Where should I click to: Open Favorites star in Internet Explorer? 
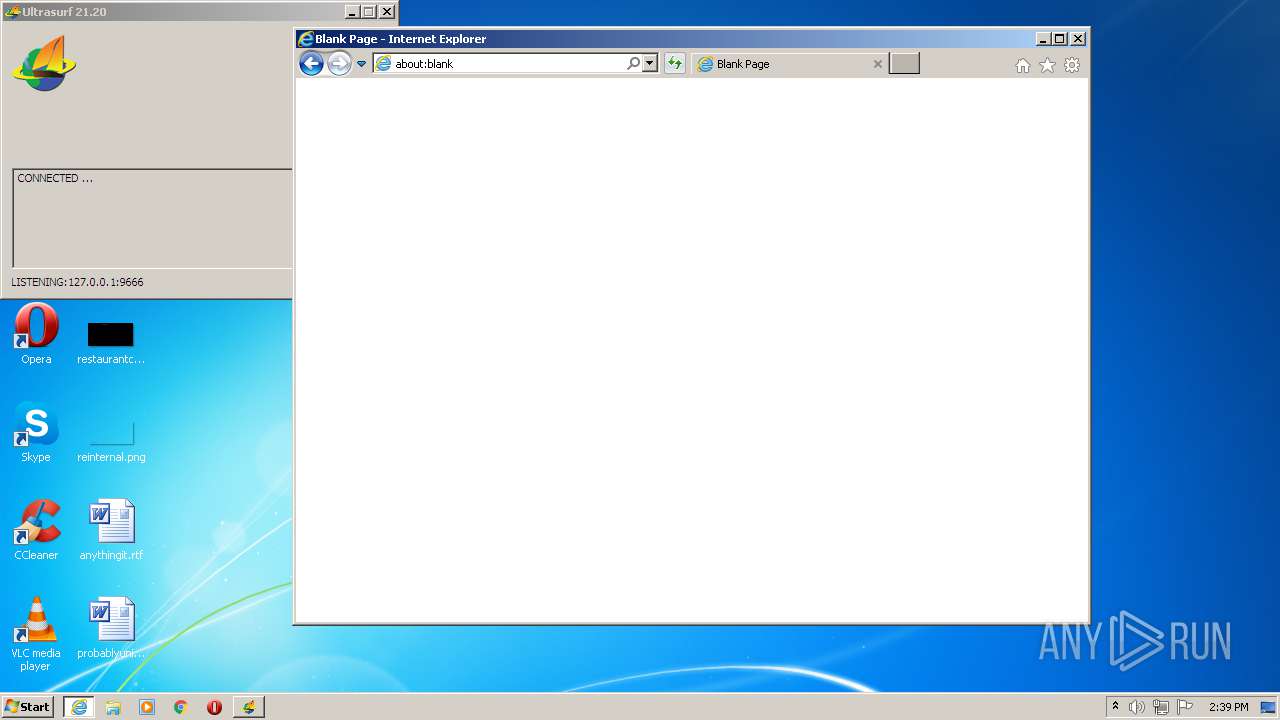tap(1047, 65)
